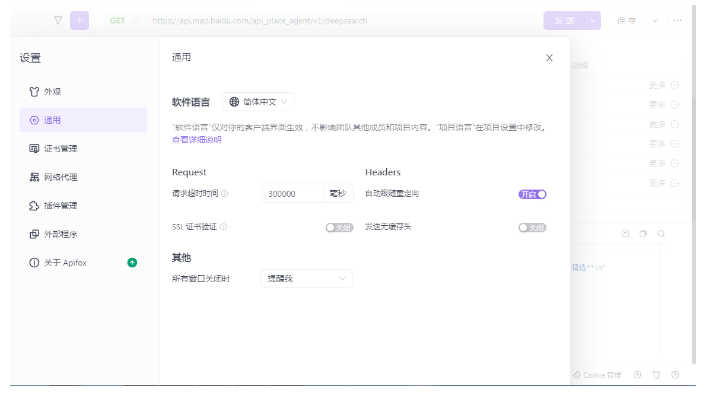Open the arrow beside the 发送 button

(593, 21)
